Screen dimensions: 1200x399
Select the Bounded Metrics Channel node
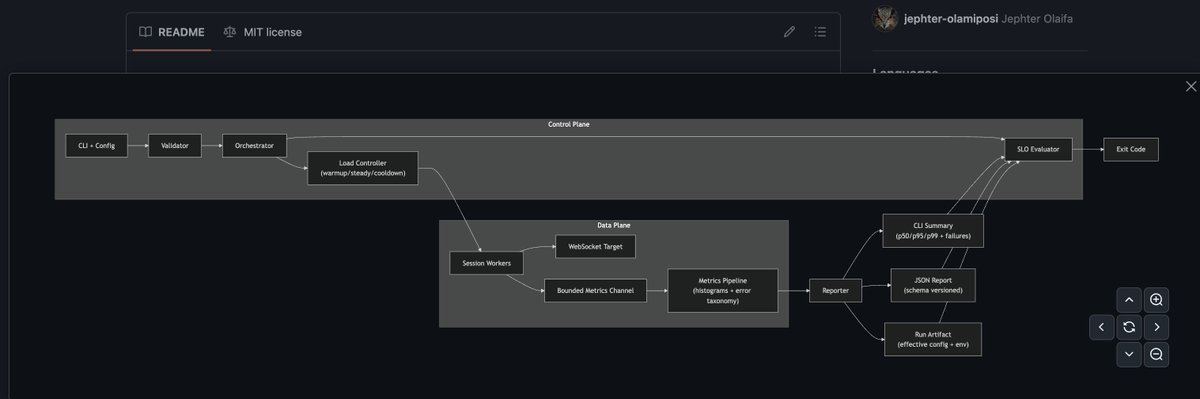tap(595, 291)
